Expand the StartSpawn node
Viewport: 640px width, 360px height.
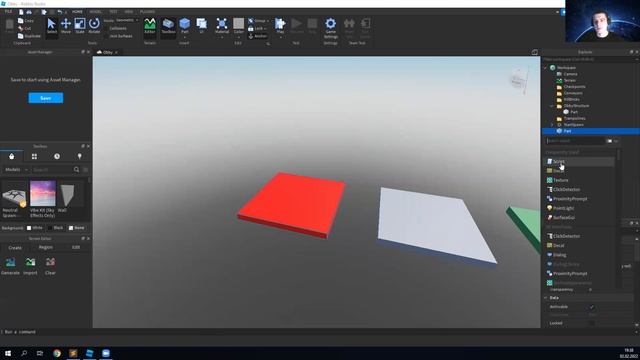point(552,125)
